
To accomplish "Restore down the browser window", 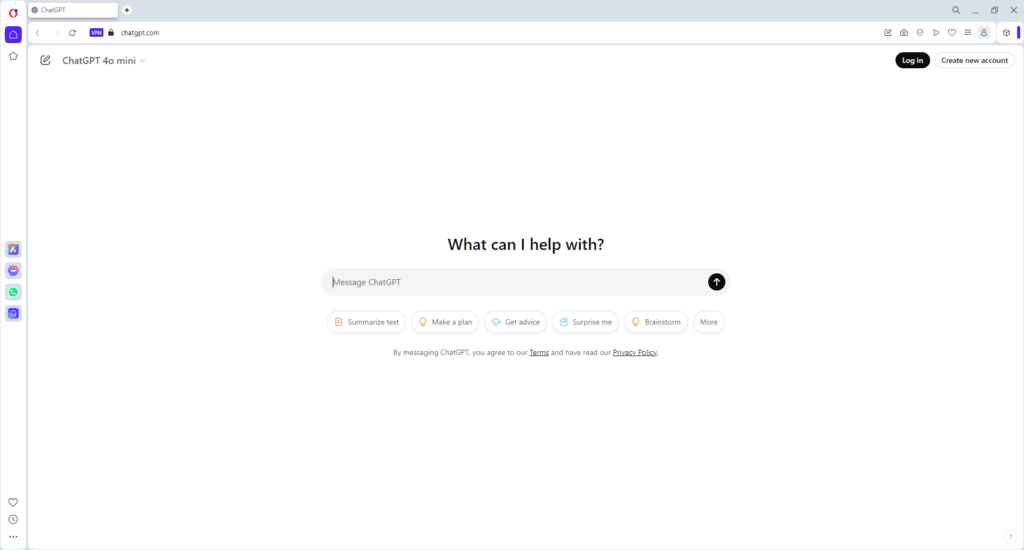I will point(995,10).
